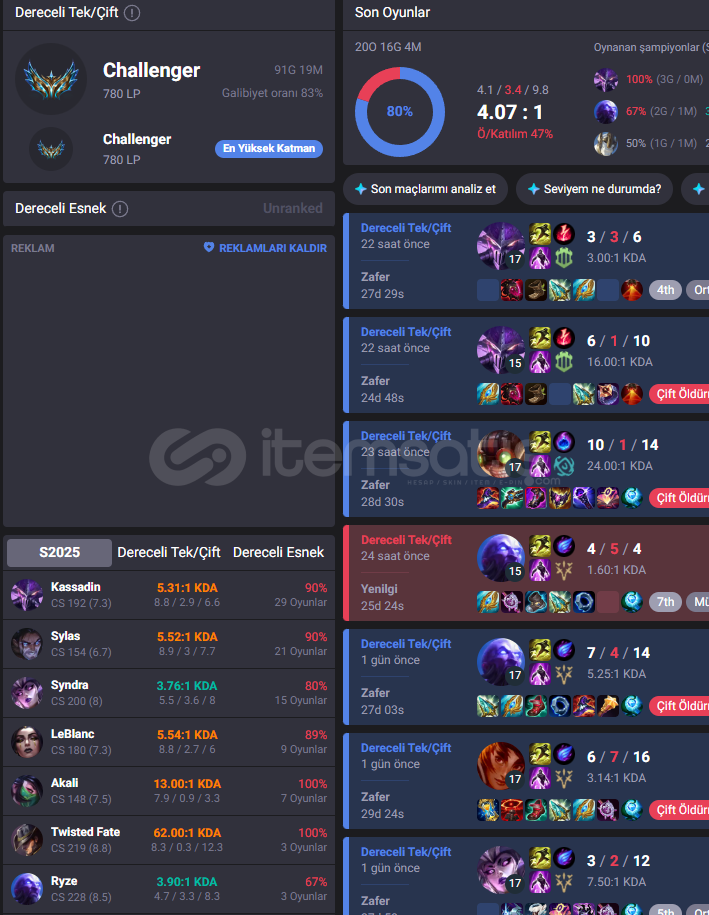The width and height of the screenshot is (709, 915).
Task: Click Akali champion portrait in the list
Action: (x=27, y=791)
